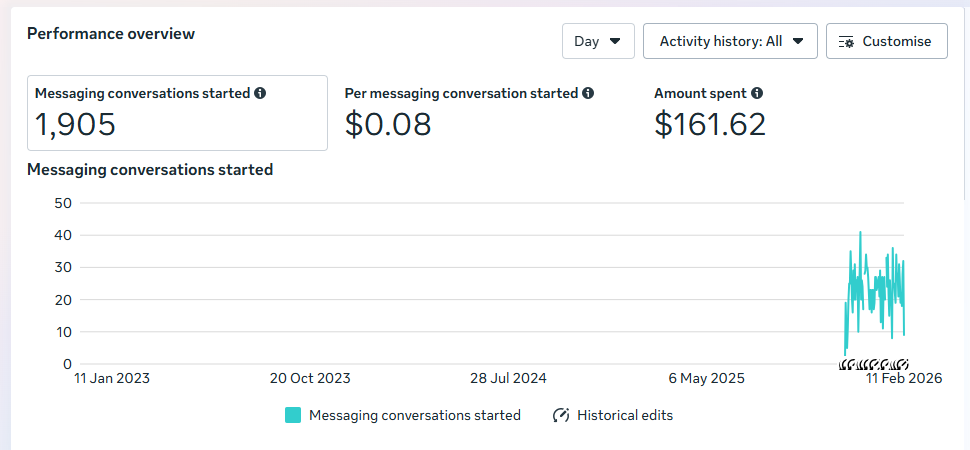Image resolution: width=970 pixels, height=450 pixels.
Task: Expand the Activity history: All dropdown
Action: pos(731,42)
